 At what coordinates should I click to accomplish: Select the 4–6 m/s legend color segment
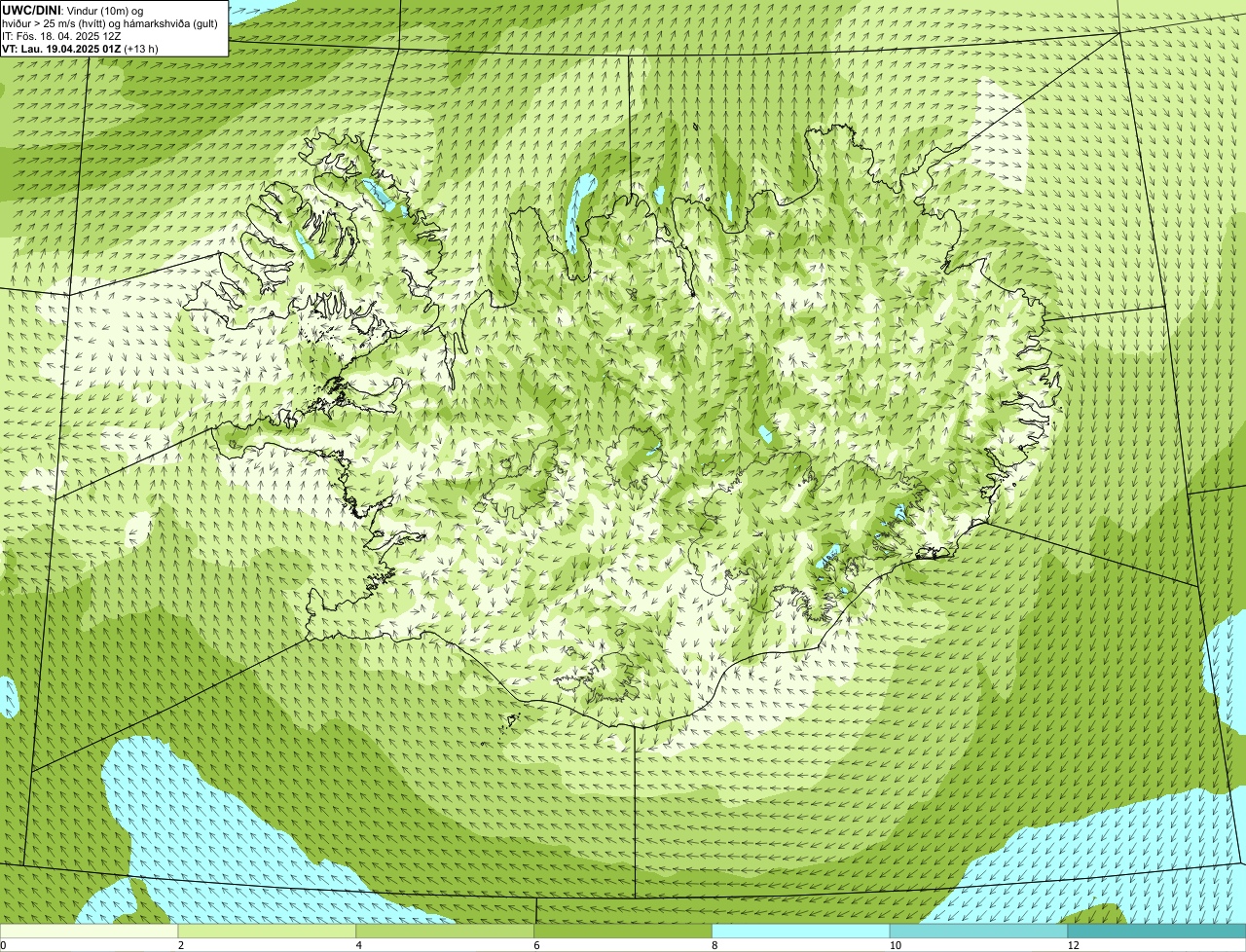click(x=446, y=932)
